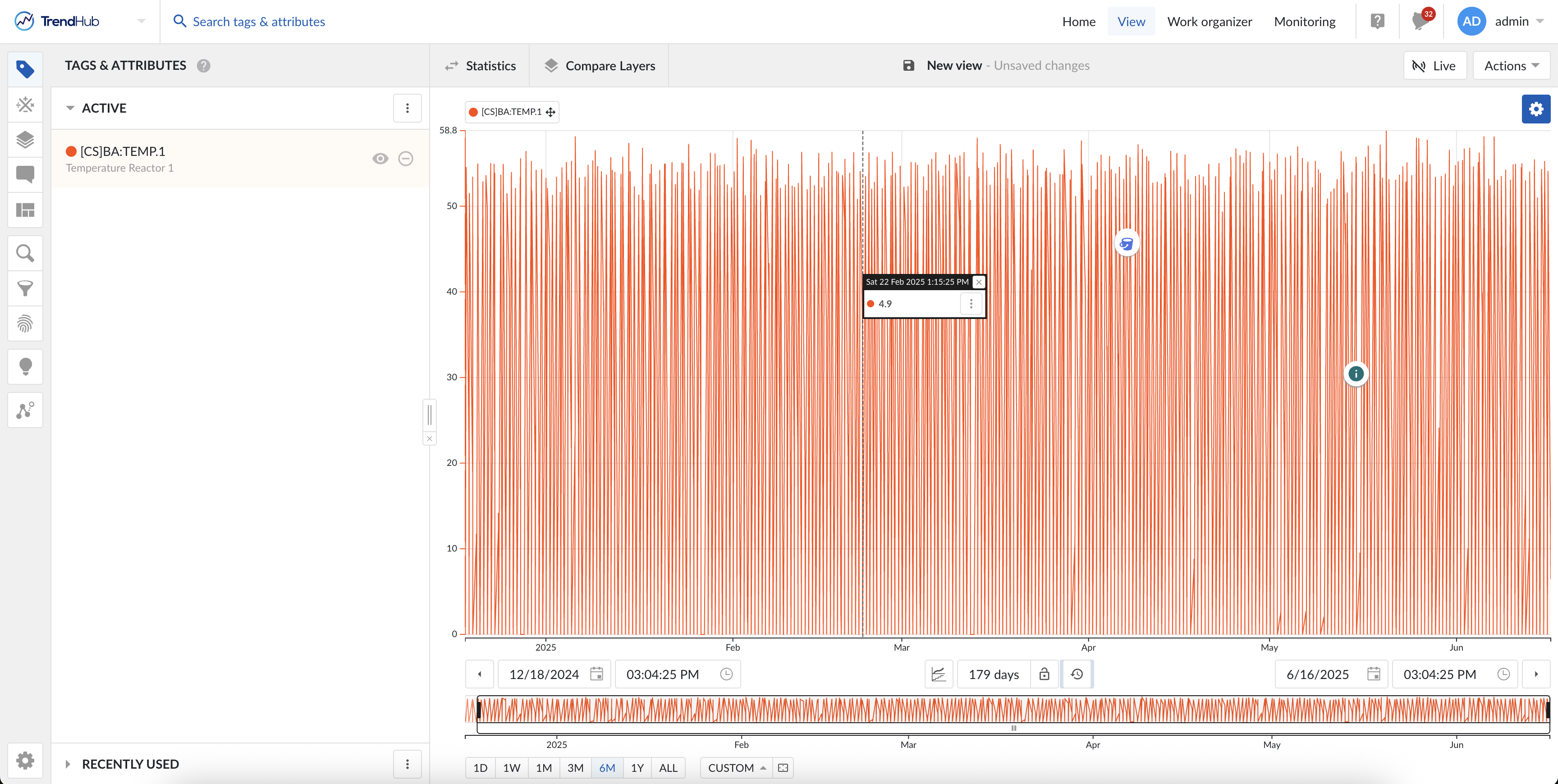Open the Actions dropdown
Image resolution: width=1558 pixels, height=784 pixels.
1511,66
